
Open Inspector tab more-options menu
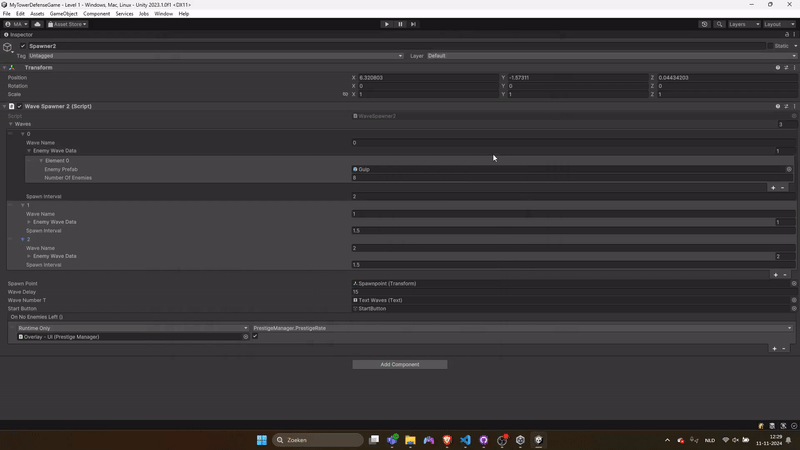(794, 35)
